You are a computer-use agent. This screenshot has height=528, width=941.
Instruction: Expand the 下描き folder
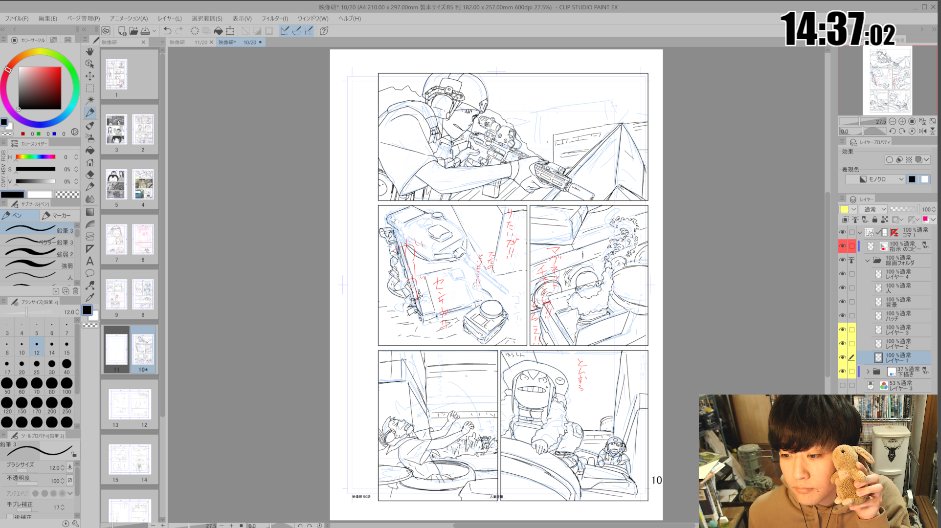tap(867, 371)
